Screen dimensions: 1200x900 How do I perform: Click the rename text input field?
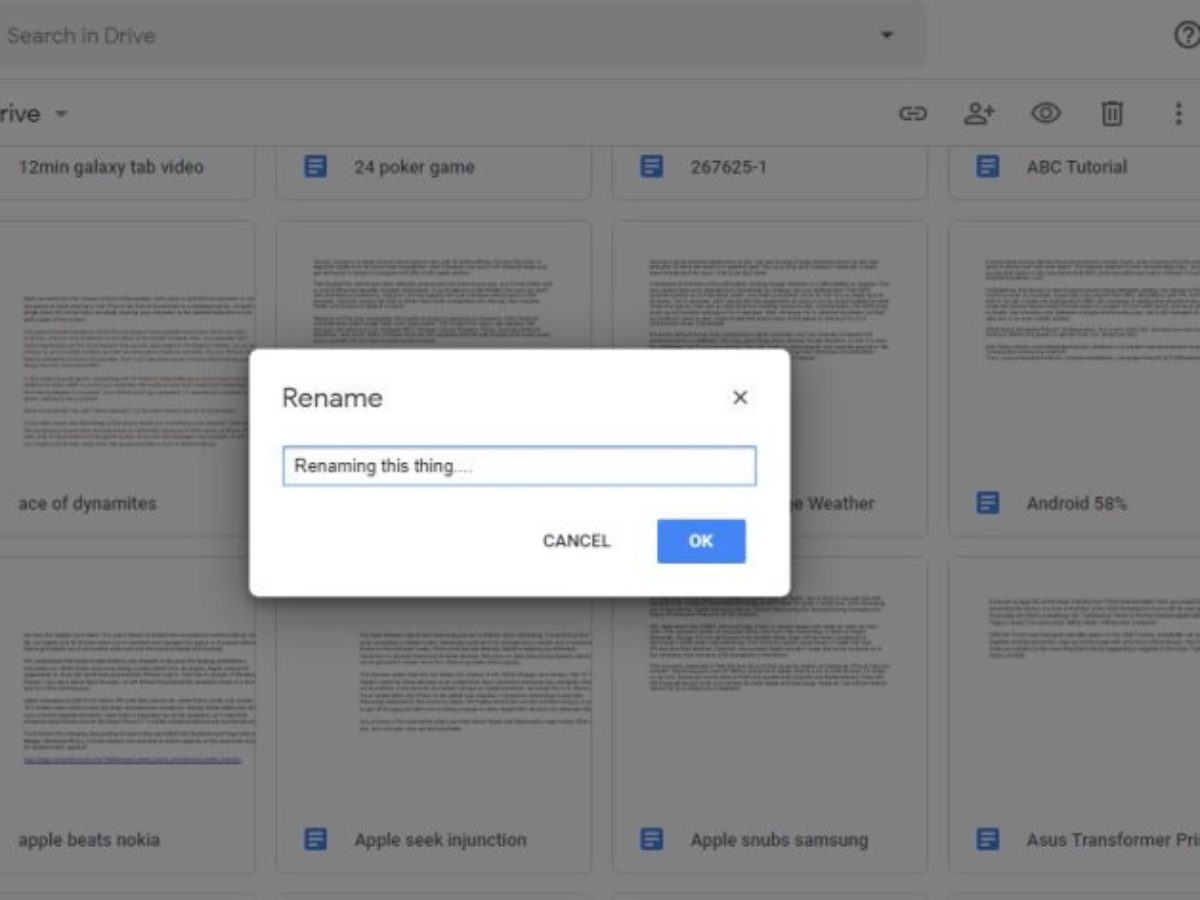[519, 466]
